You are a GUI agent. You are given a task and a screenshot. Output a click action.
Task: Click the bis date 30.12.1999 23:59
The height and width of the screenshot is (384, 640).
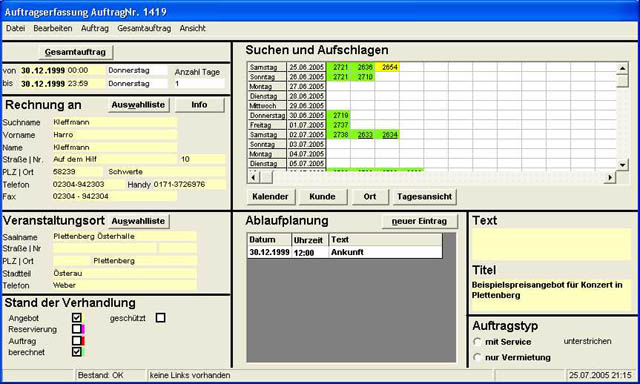pos(63,84)
